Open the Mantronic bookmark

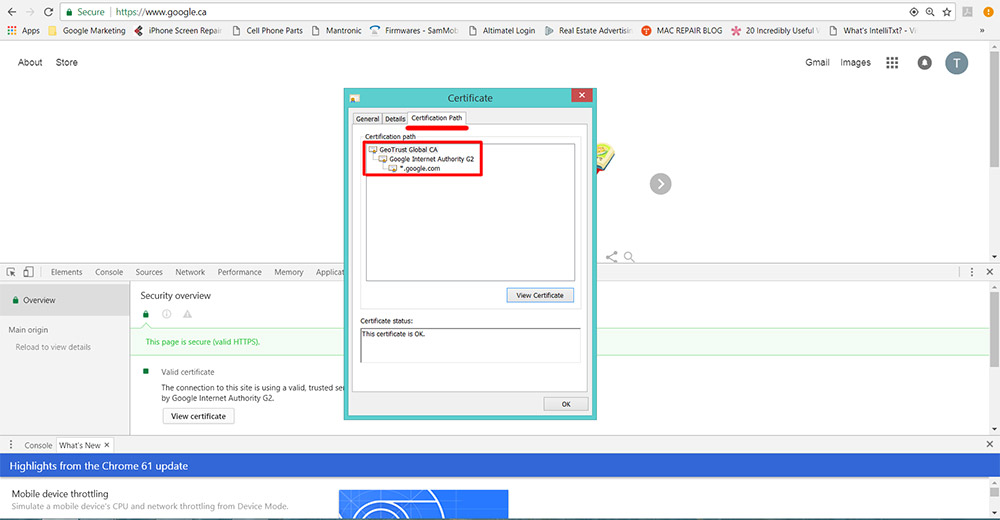(337, 31)
